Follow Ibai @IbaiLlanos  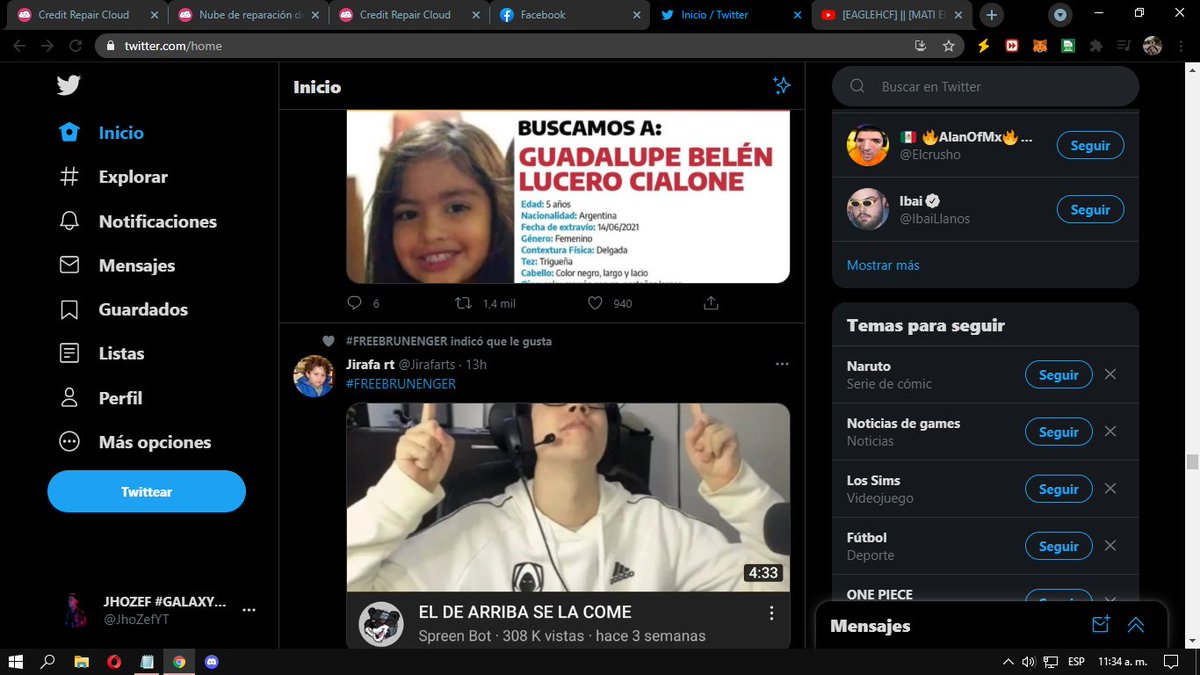[1090, 210]
